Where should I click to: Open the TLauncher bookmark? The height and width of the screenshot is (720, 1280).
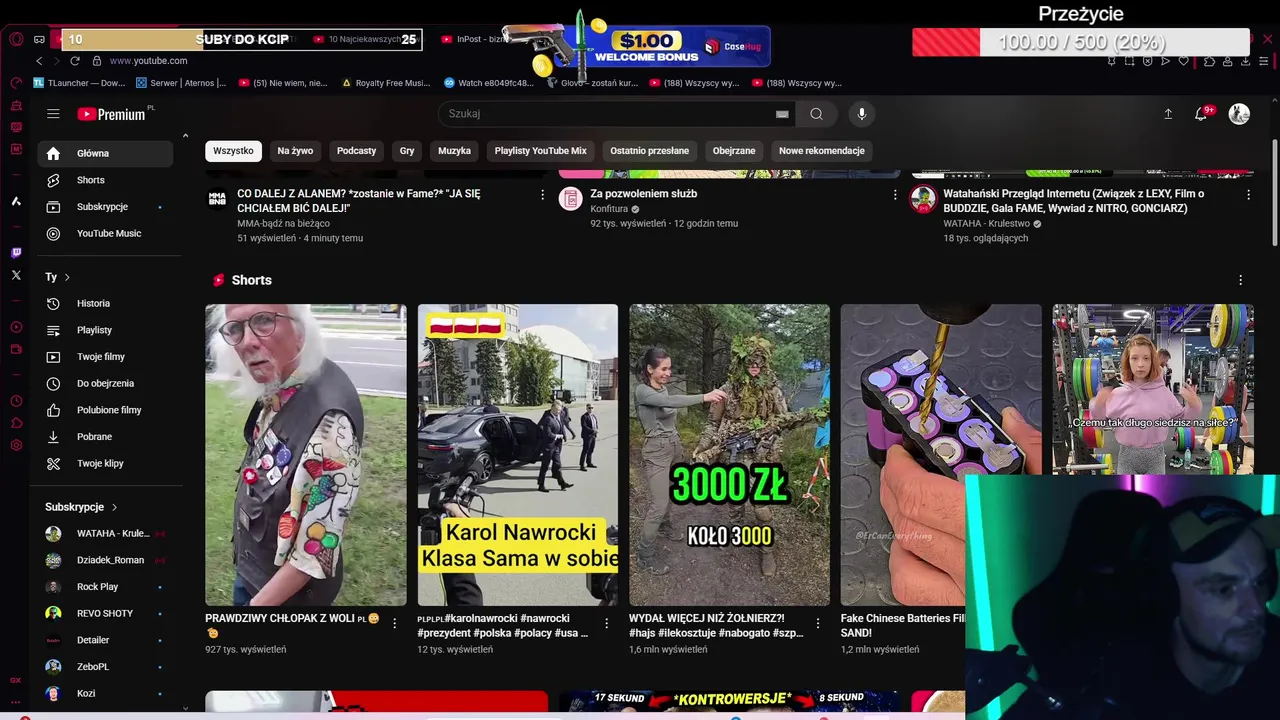[x=79, y=83]
